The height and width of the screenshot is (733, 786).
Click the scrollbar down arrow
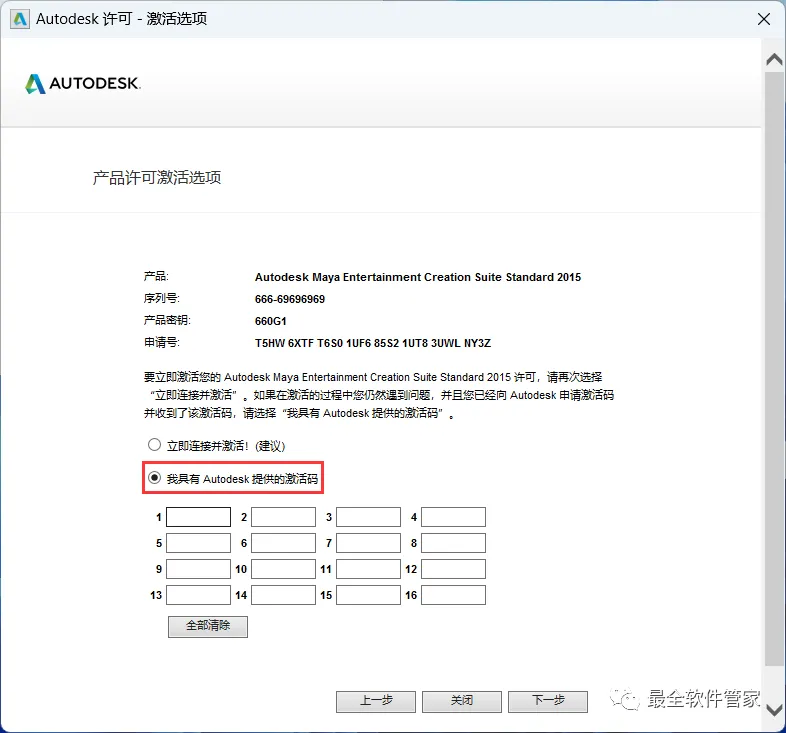coord(774,710)
